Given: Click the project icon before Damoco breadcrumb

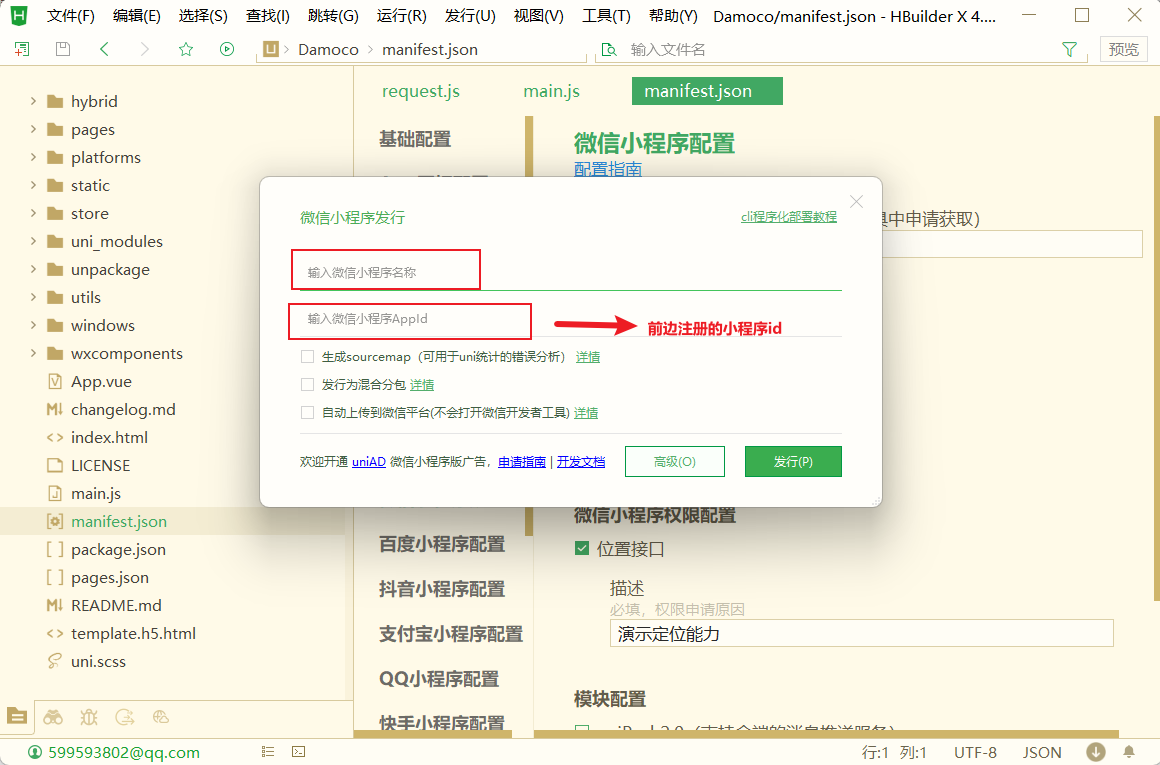Looking at the screenshot, I should click(x=271, y=50).
